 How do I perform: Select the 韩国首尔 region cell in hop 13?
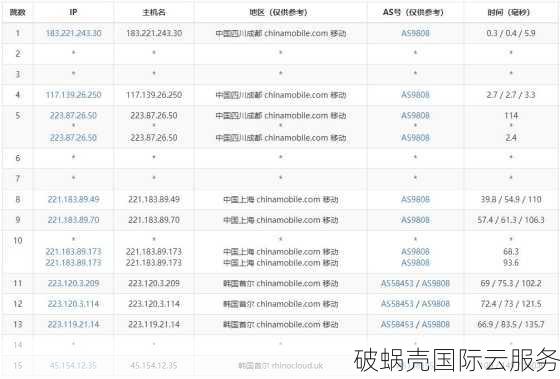point(281,324)
